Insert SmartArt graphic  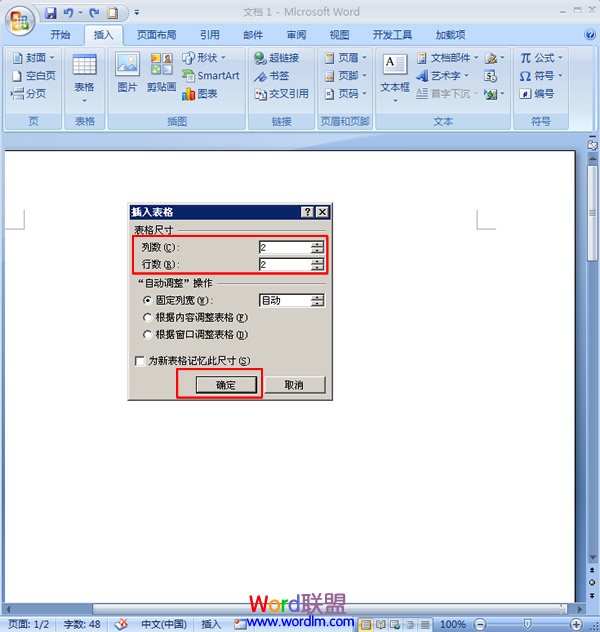[x=210, y=75]
